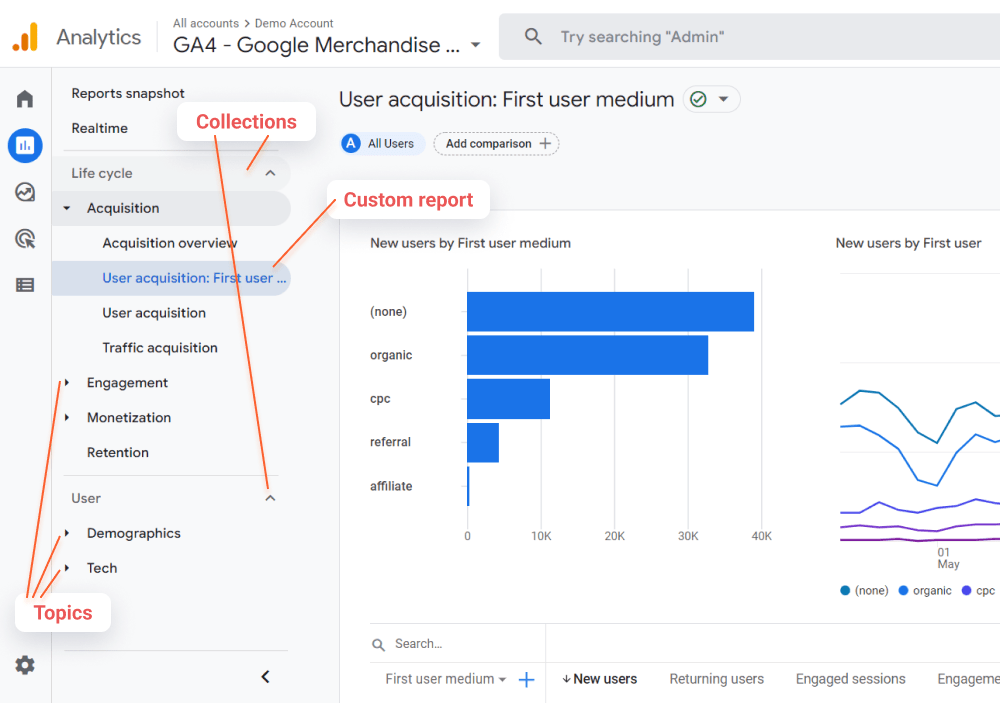Open the Configure table icon in left rail
The width and height of the screenshot is (1000, 703).
pos(25,285)
